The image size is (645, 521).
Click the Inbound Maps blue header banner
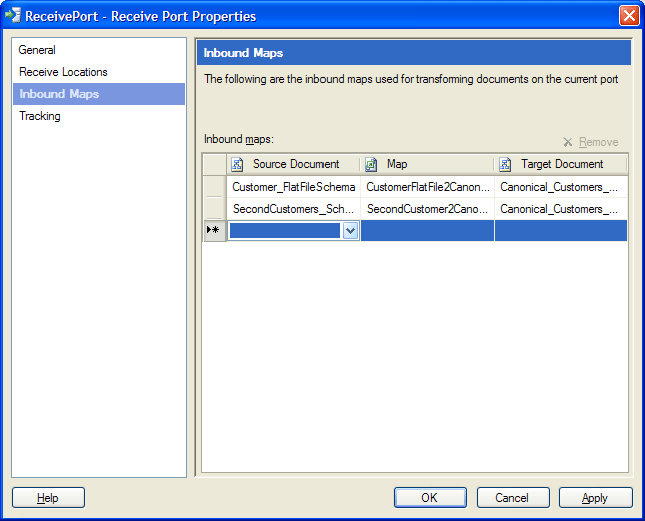pos(414,53)
